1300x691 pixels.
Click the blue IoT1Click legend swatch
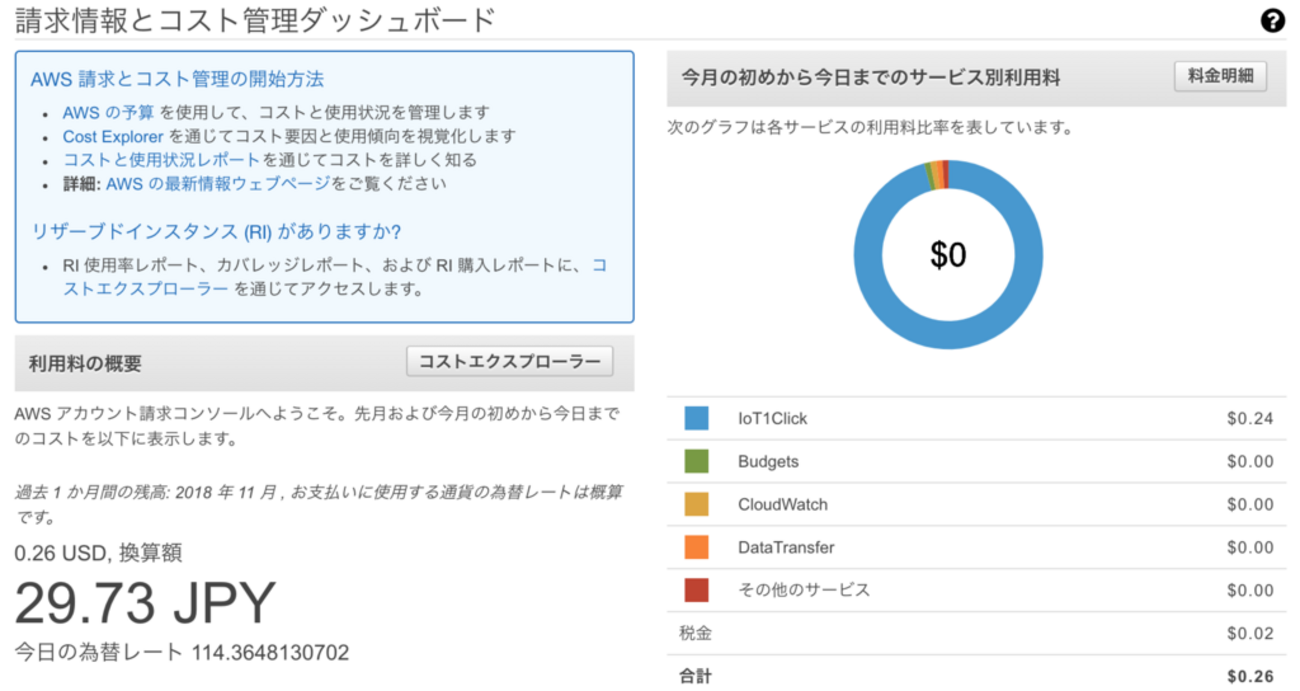696,418
